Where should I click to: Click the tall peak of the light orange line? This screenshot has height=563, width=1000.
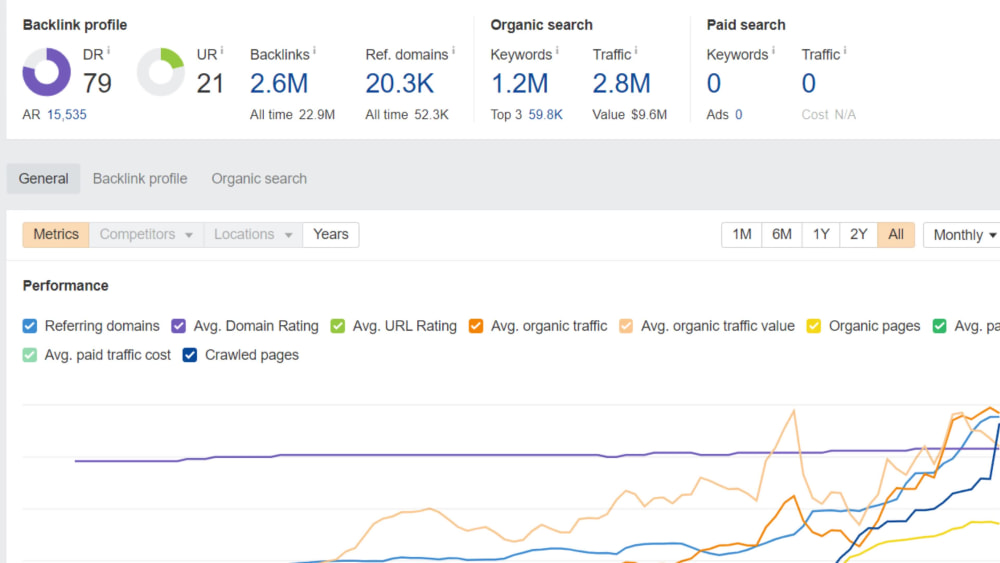click(x=793, y=413)
